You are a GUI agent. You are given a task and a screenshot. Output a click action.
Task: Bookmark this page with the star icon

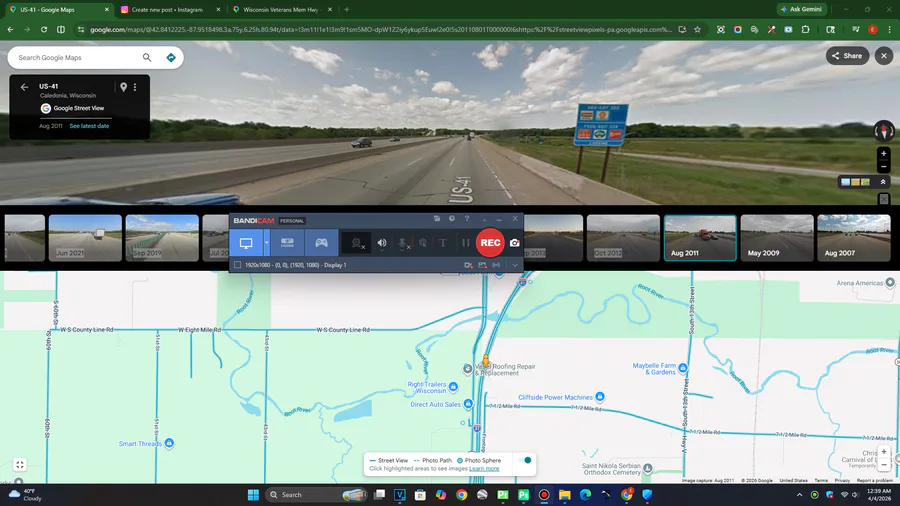tap(697, 29)
